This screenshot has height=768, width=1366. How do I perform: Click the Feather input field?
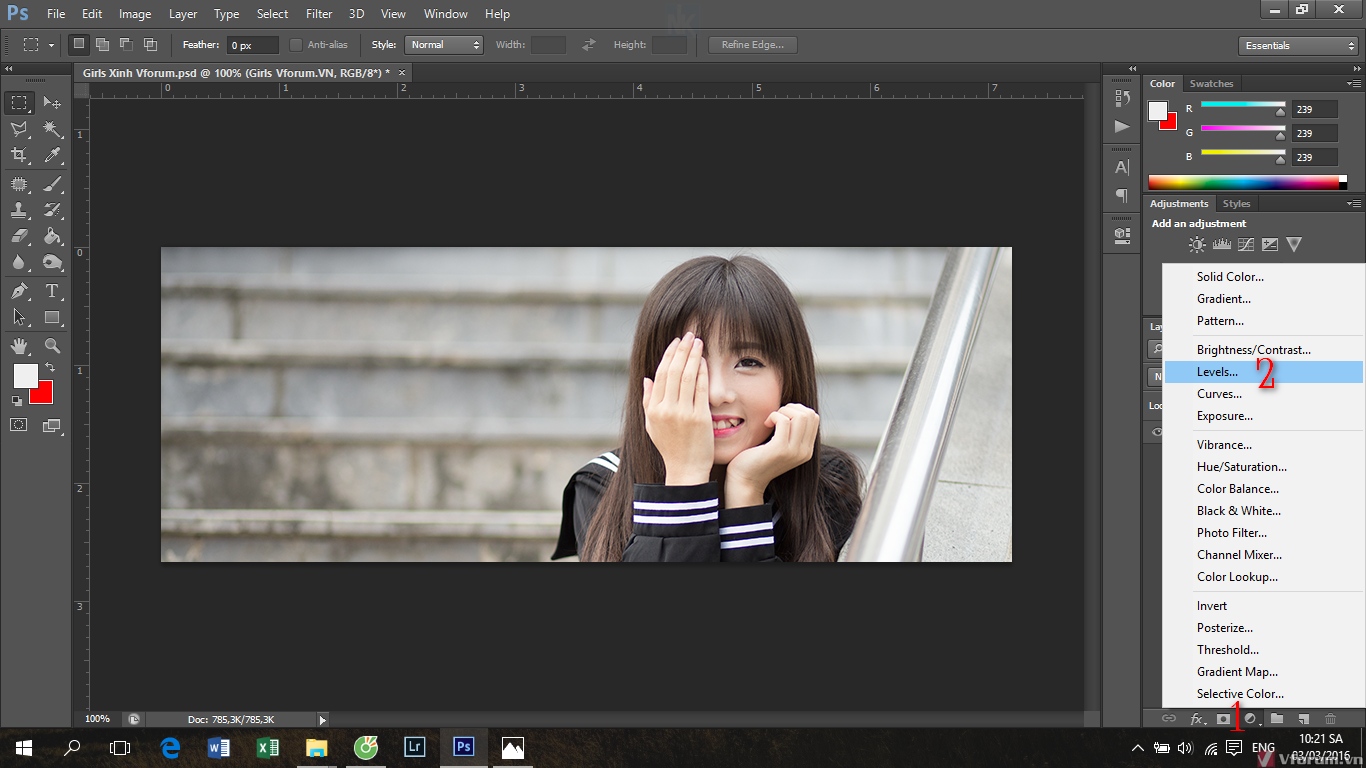[253, 45]
